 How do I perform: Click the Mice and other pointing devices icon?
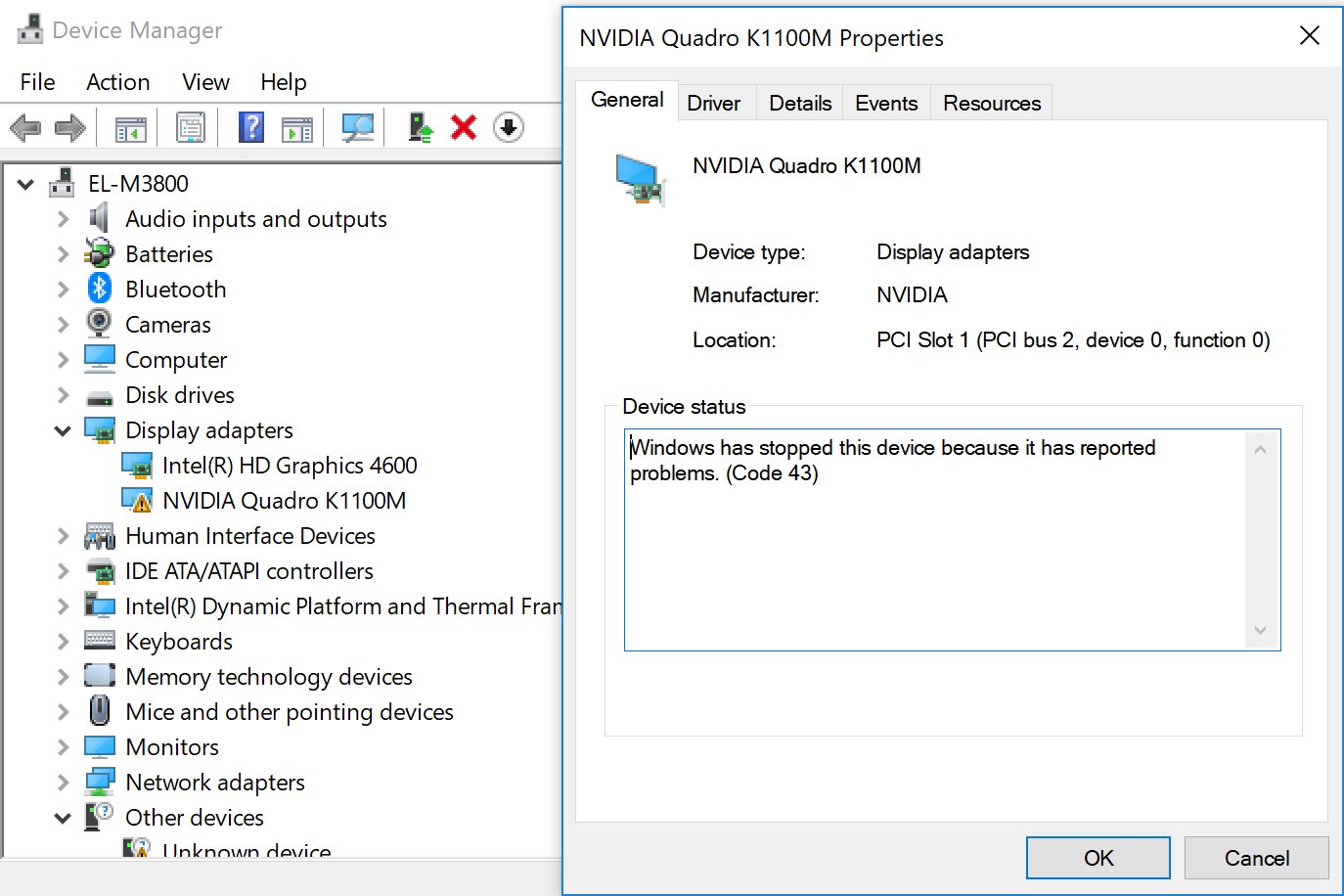(x=99, y=710)
